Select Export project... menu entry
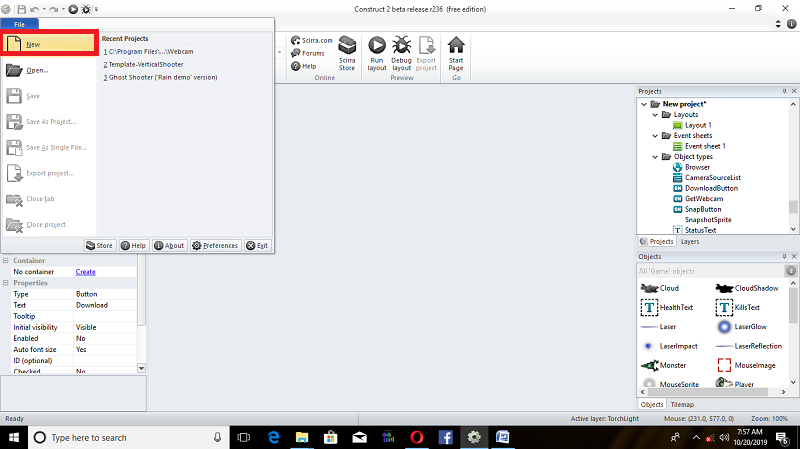800x449 pixels. 49,173
